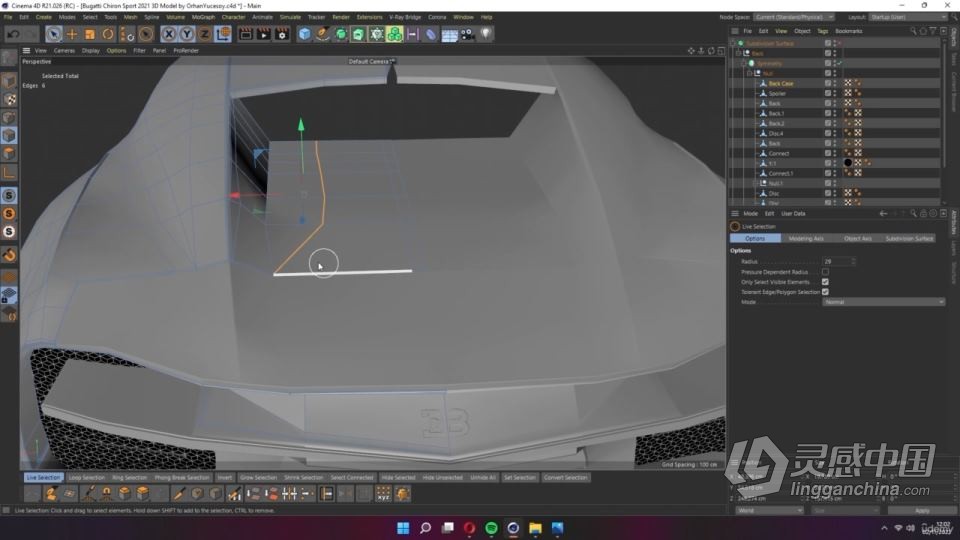The width and height of the screenshot is (960, 540).
Task: Toggle layer checkbox for Back Case object
Action: click(828, 83)
